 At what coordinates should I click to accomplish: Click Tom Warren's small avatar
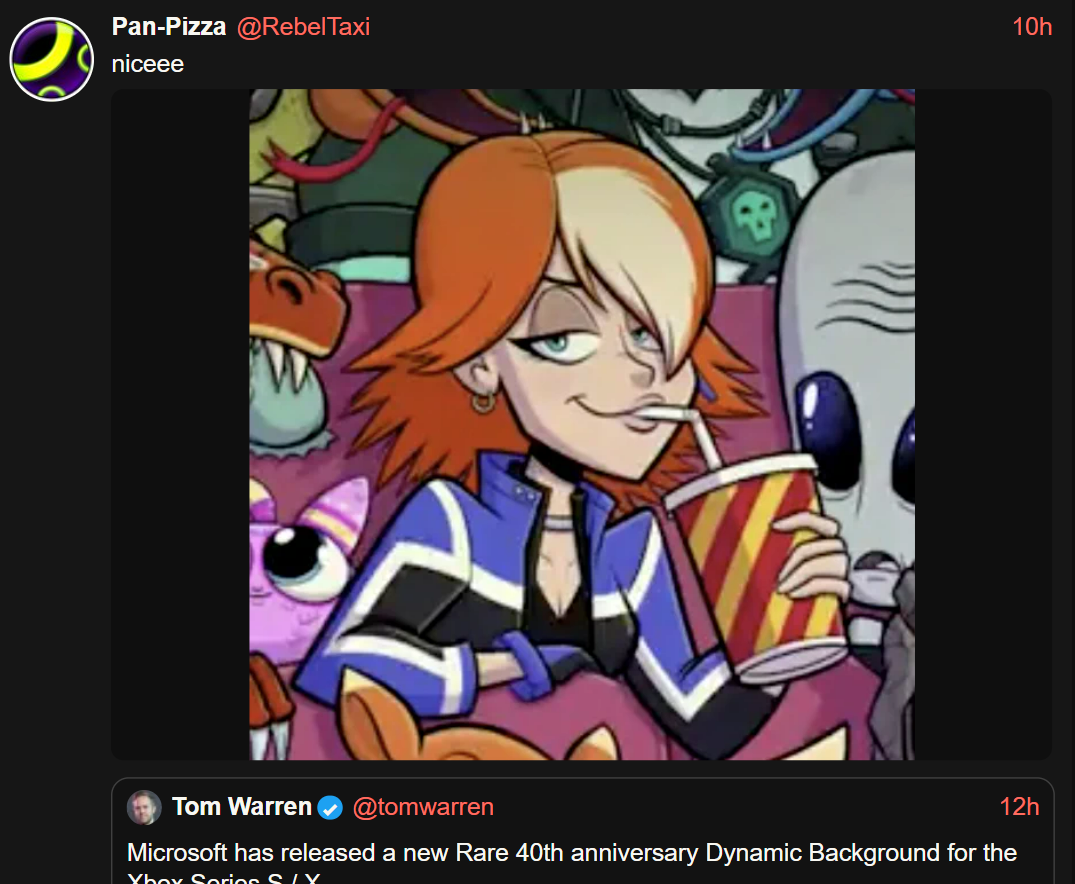tap(144, 807)
